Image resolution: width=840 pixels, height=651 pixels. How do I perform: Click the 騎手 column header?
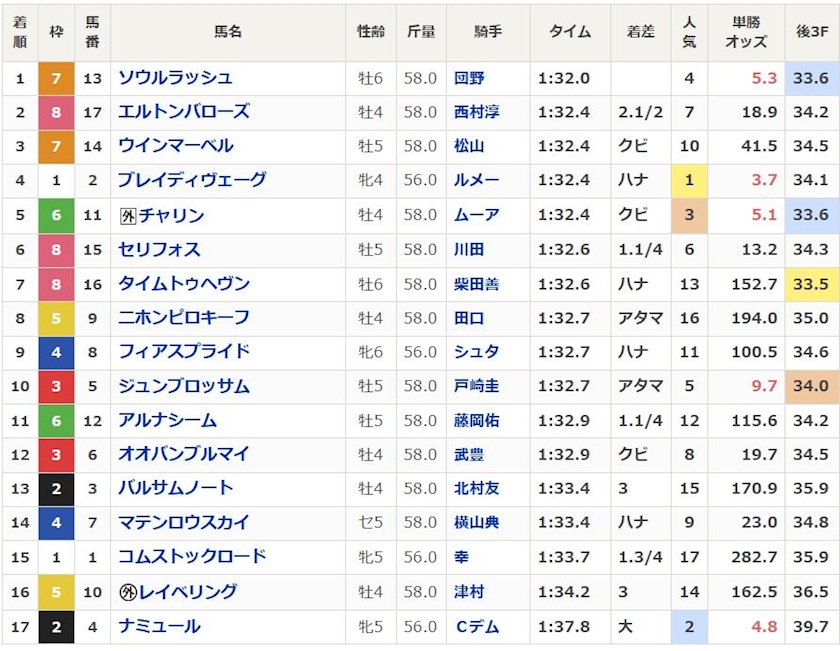coord(488,32)
